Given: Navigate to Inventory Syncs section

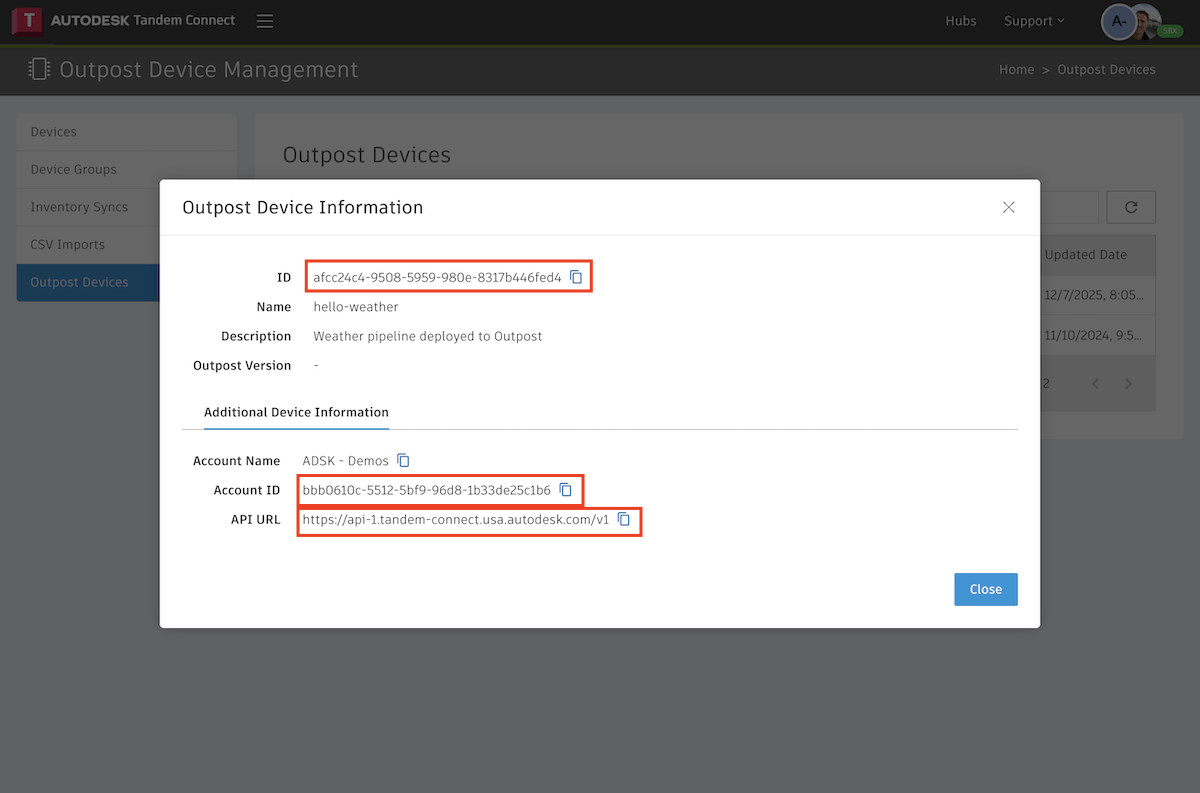Looking at the screenshot, I should [79, 207].
